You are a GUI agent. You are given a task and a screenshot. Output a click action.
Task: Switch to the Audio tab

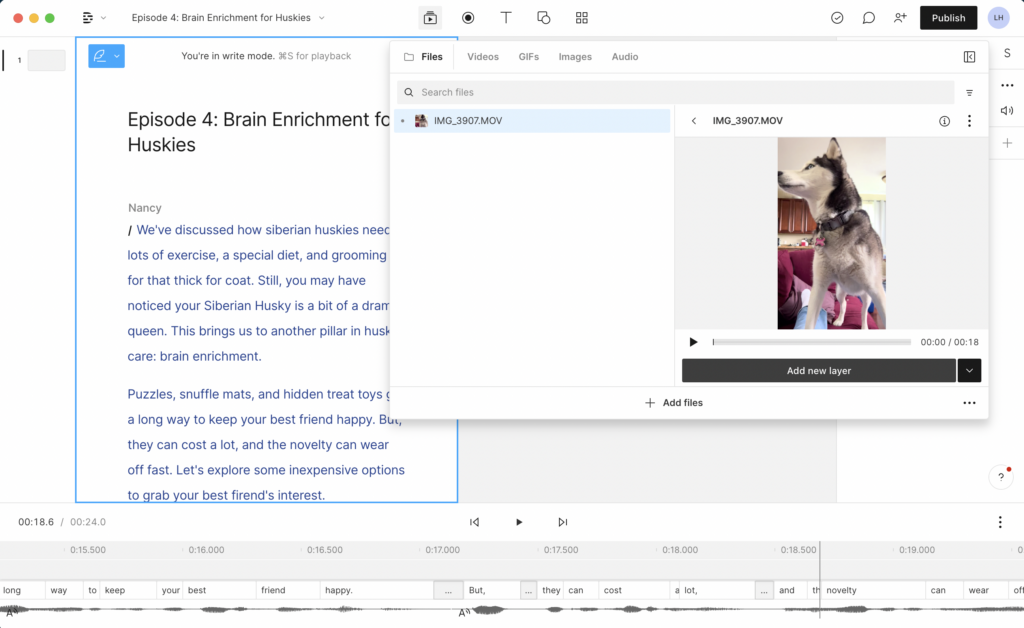point(625,57)
